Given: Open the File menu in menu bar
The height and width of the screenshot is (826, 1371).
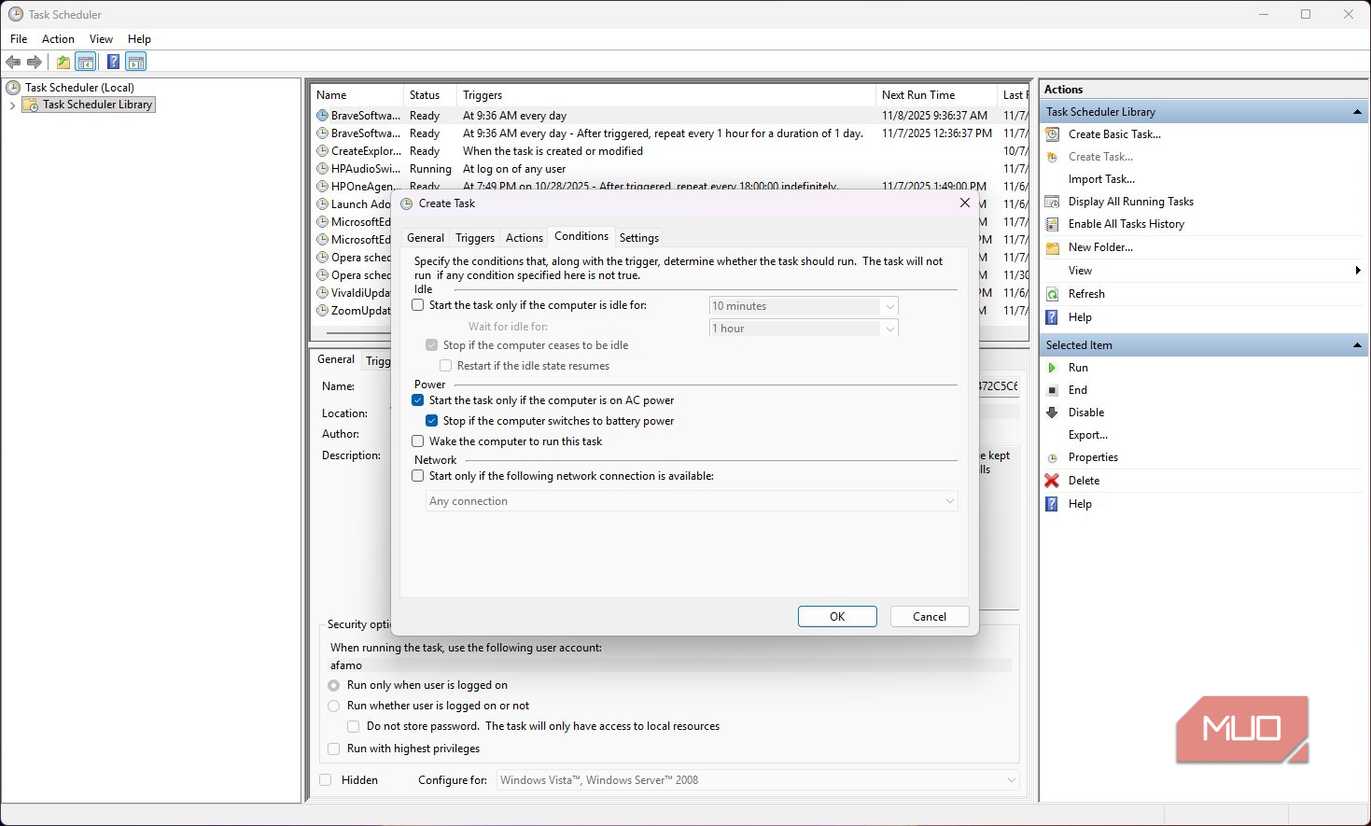Looking at the screenshot, I should (x=18, y=39).
